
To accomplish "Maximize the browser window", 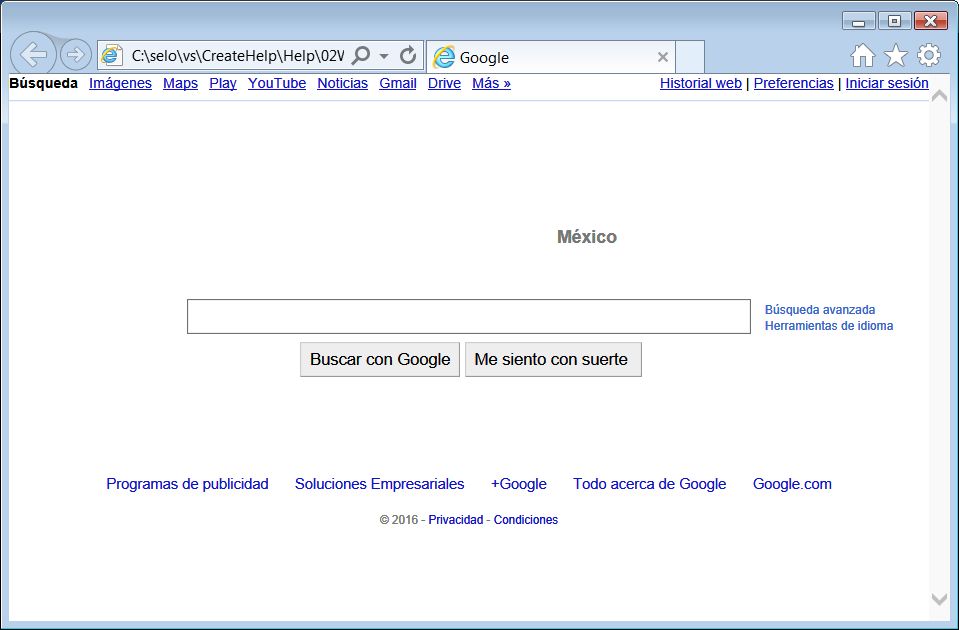I will 895,21.
